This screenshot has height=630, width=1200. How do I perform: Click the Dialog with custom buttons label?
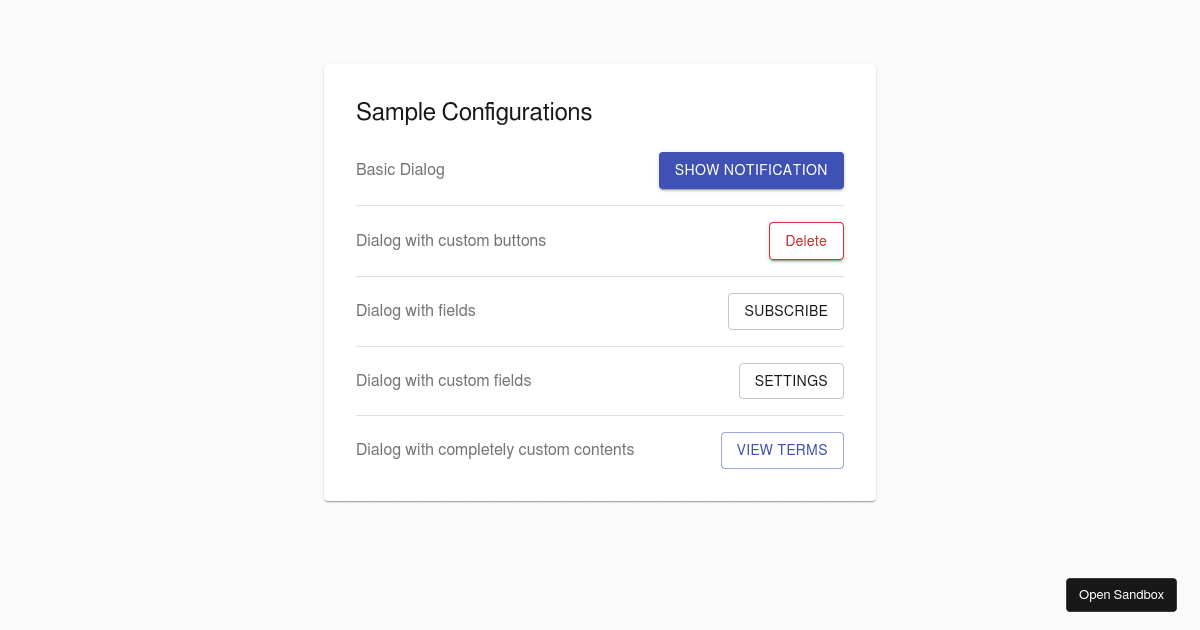(451, 241)
